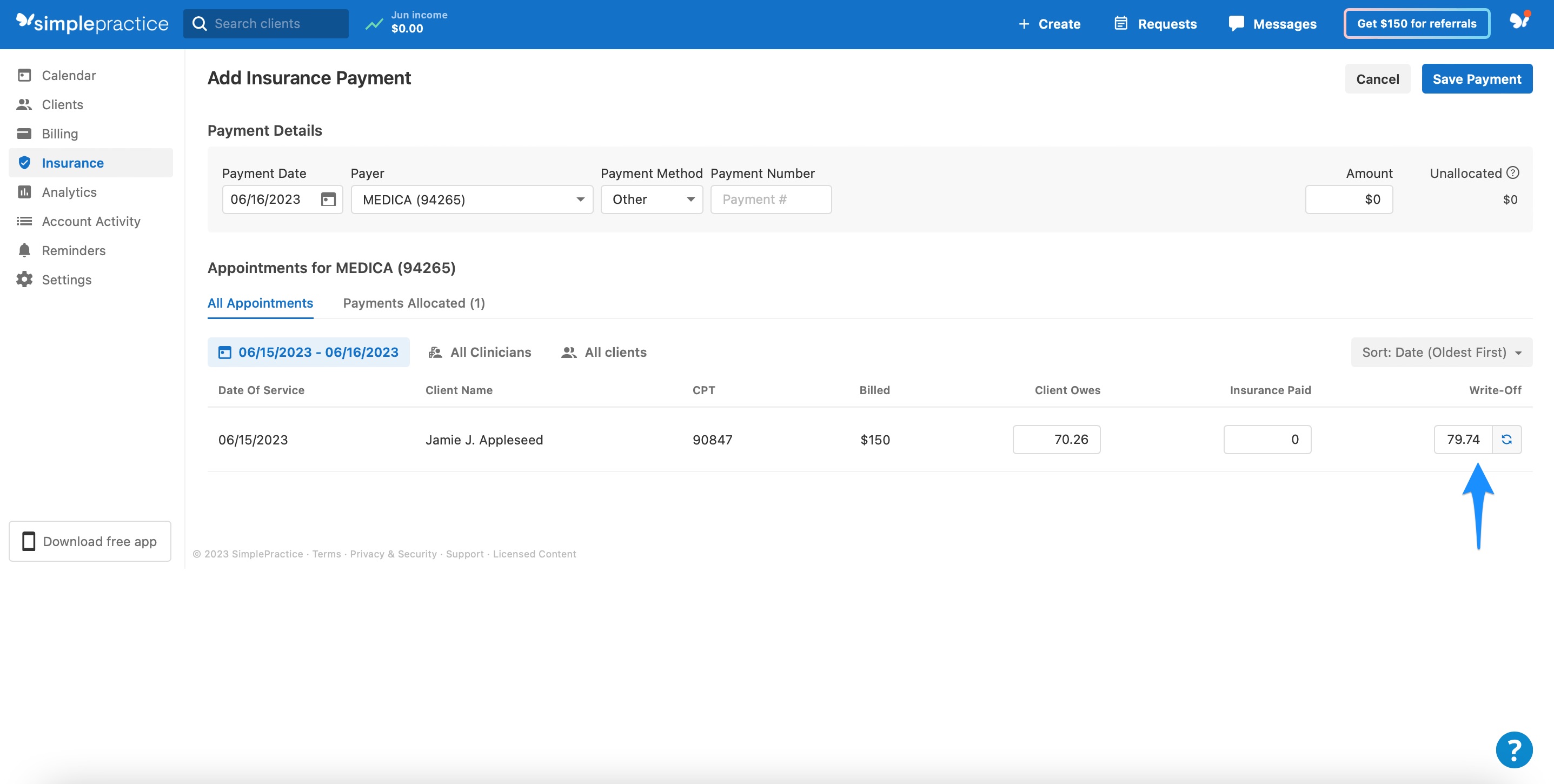The height and width of the screenshot is (784, 1554).
Task: Open the Support footer link
Action: 464,554
